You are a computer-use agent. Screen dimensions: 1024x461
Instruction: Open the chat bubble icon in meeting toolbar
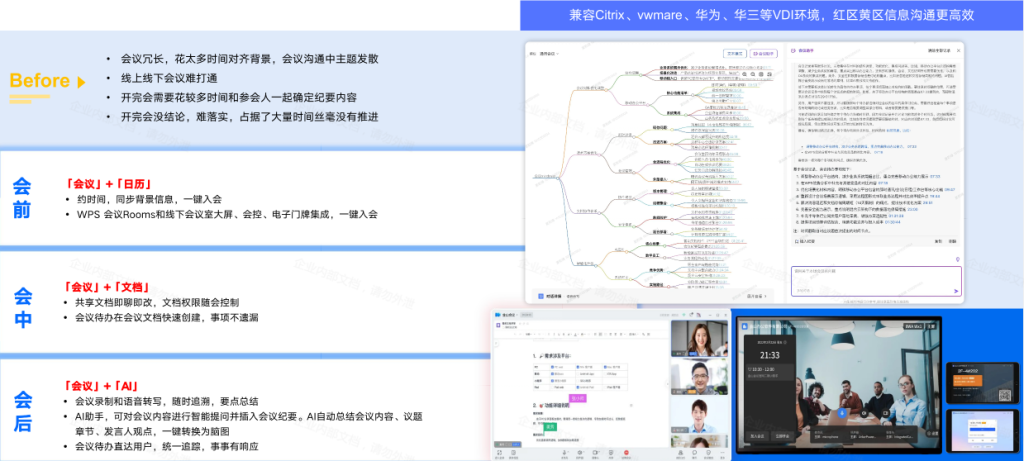click(695, 453)
